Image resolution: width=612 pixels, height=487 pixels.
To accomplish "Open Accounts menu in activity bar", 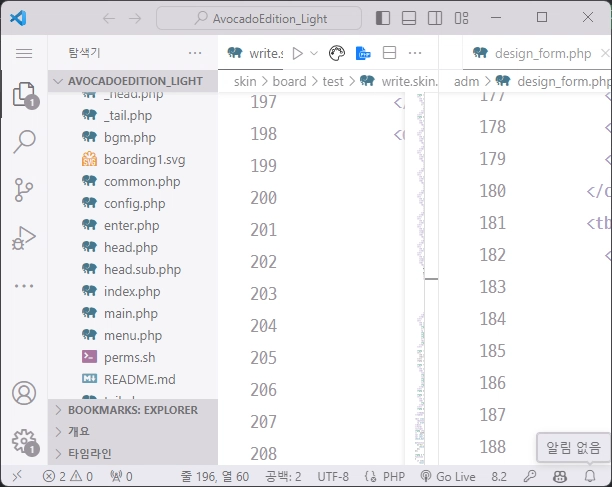I will tap(24, 393).
